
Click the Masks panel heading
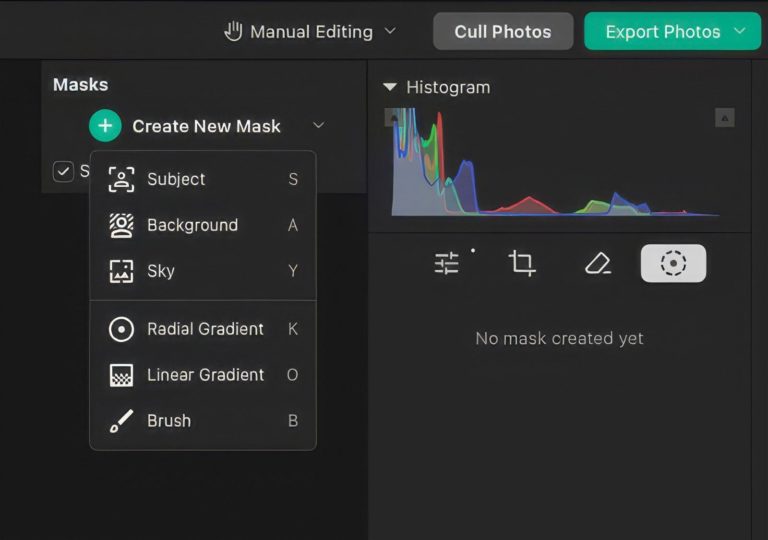[80, 85]
